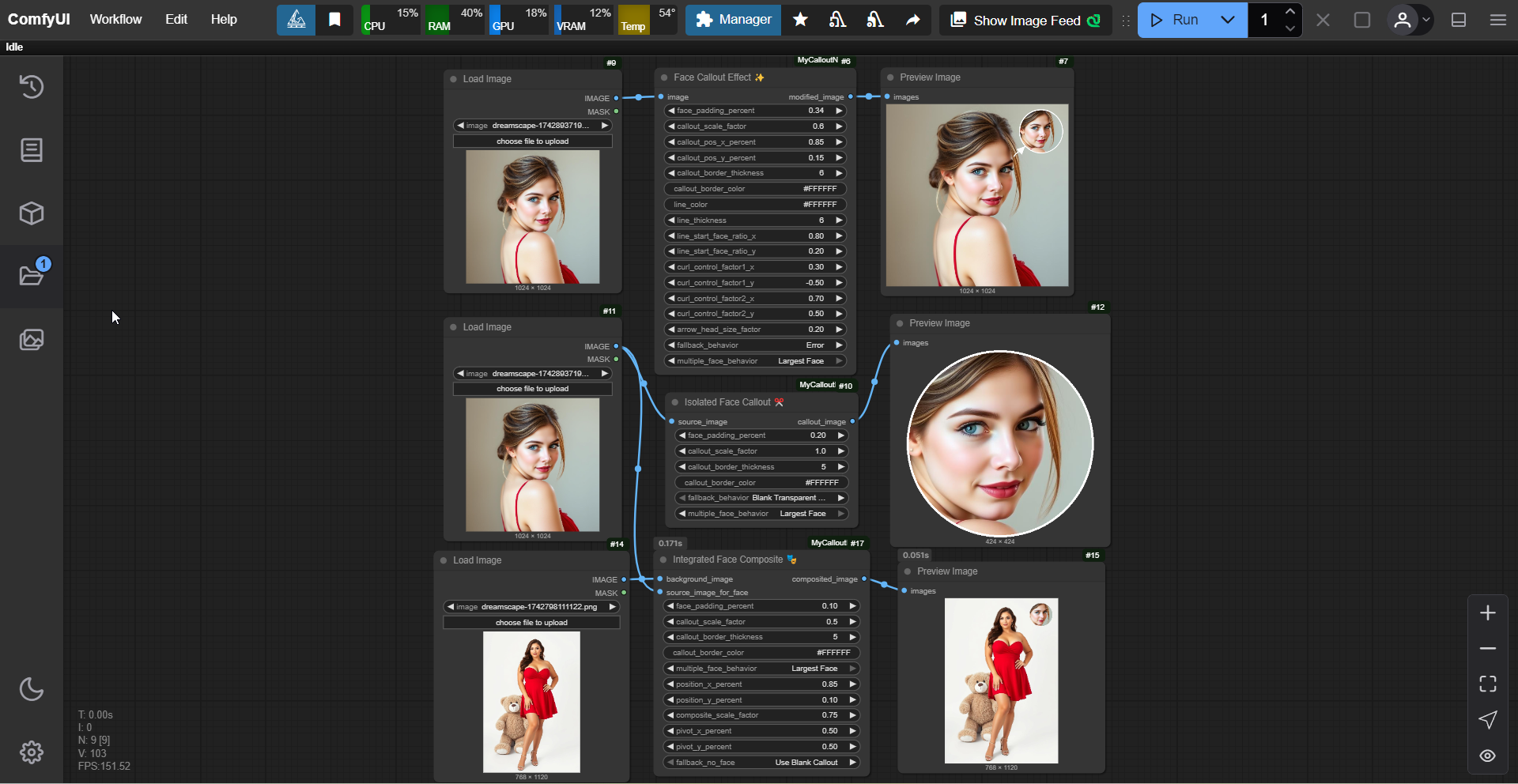Collapse the top Load Image node #9
The width and height of the screenshot is (1518, 784).
[x=453, y=79]
